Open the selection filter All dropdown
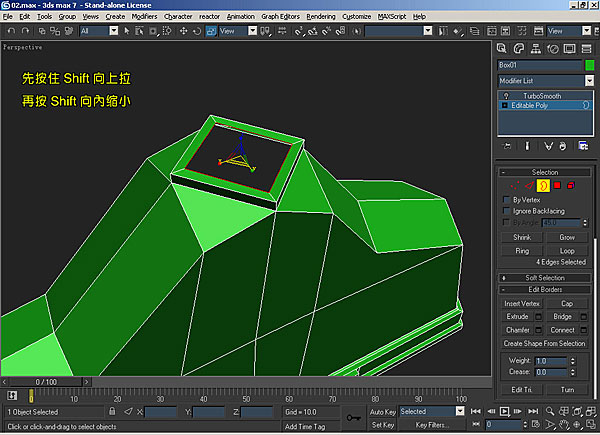 [x=114, y=31]
